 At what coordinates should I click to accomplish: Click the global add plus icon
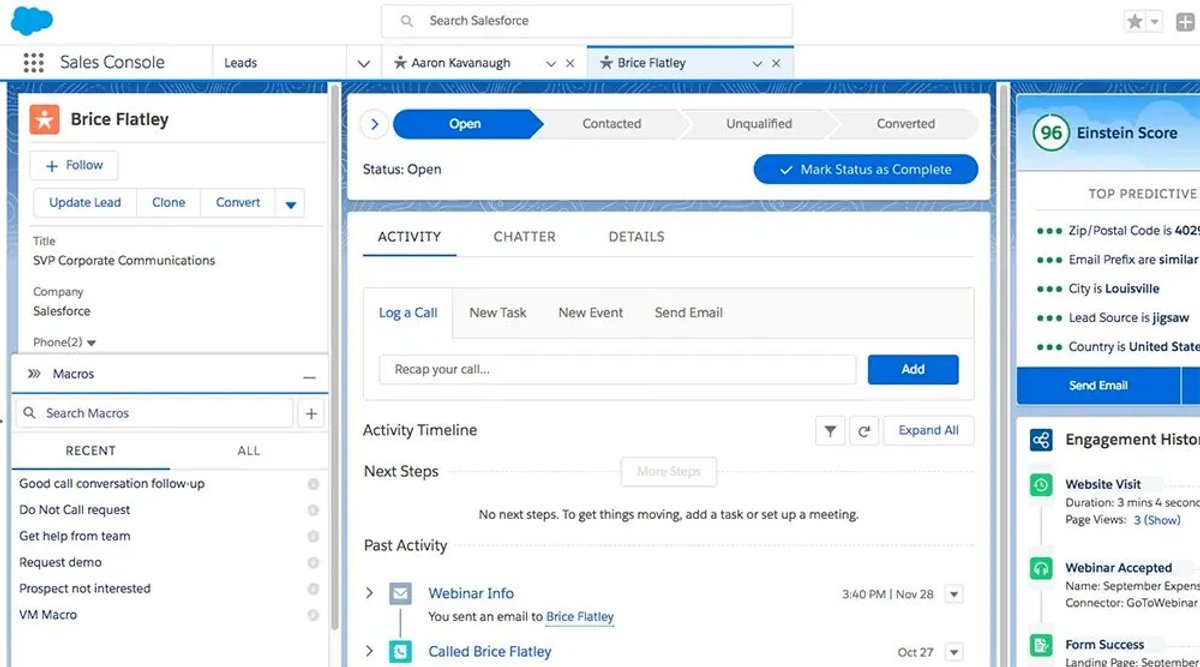click(1184, 21)
